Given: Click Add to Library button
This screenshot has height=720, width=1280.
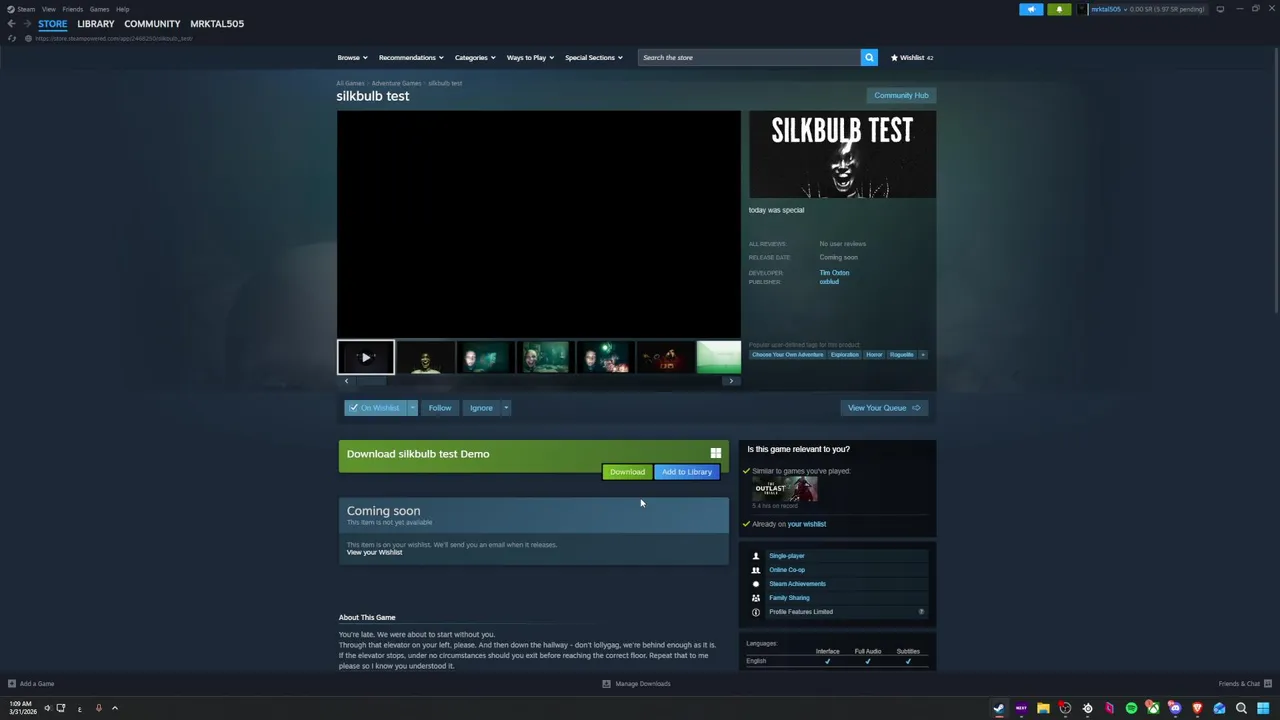Looking at the screenshot, I should 687,472.
